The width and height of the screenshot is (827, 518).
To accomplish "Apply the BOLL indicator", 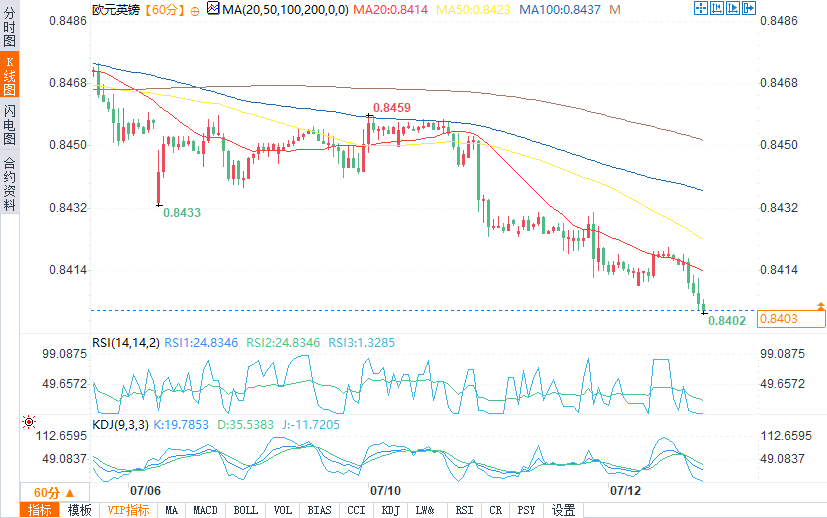I will coord(246,511).
